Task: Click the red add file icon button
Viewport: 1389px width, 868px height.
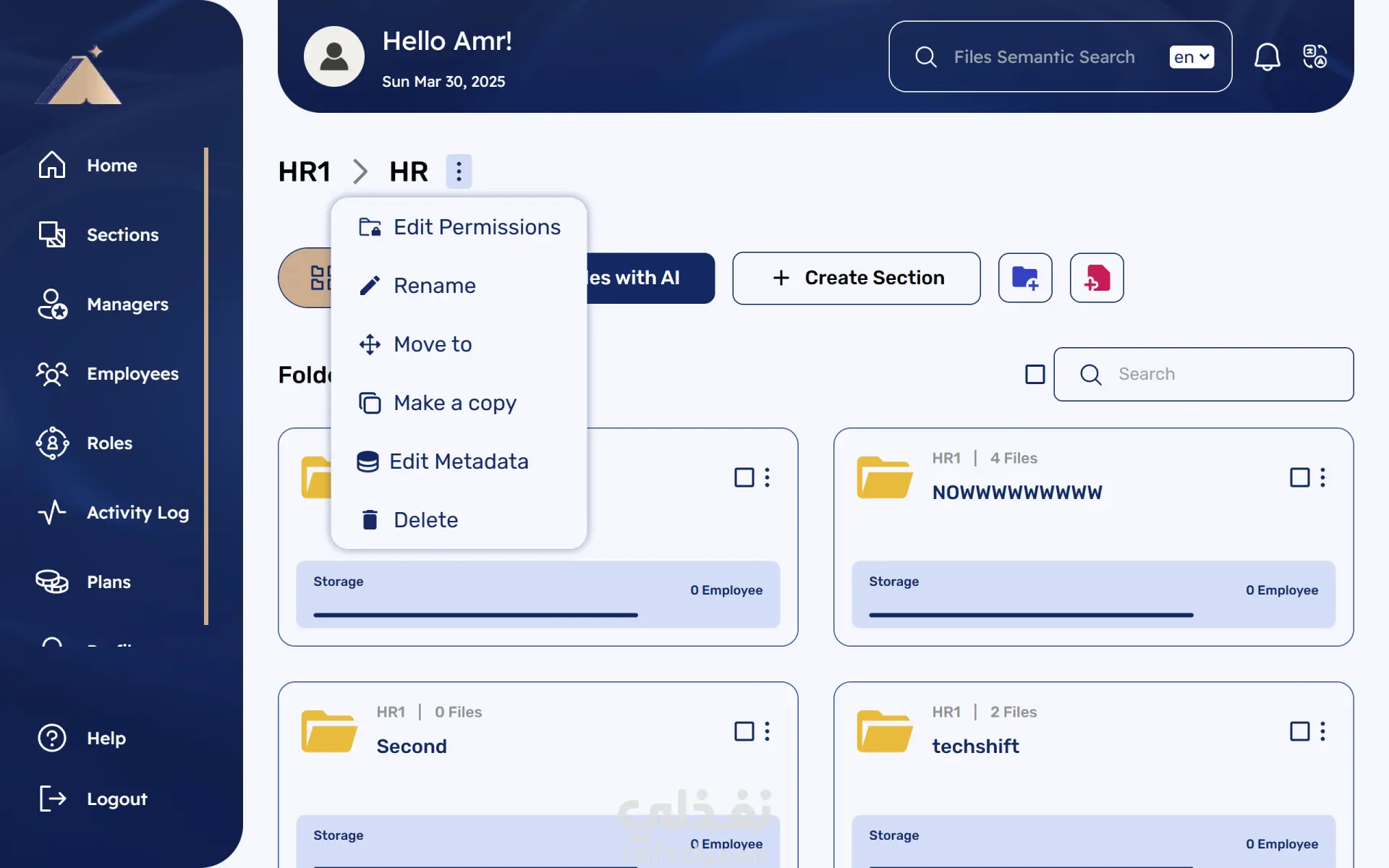Action: click(1096, 278)
